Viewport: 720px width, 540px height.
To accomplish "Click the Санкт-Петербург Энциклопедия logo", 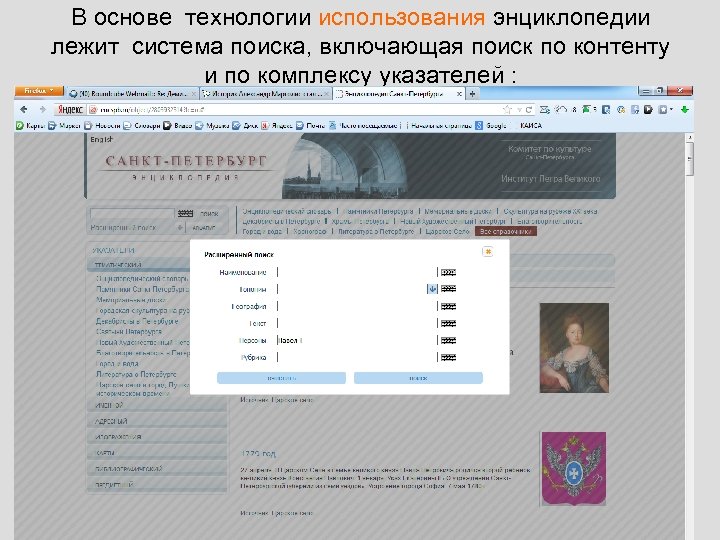I will 186,168.
